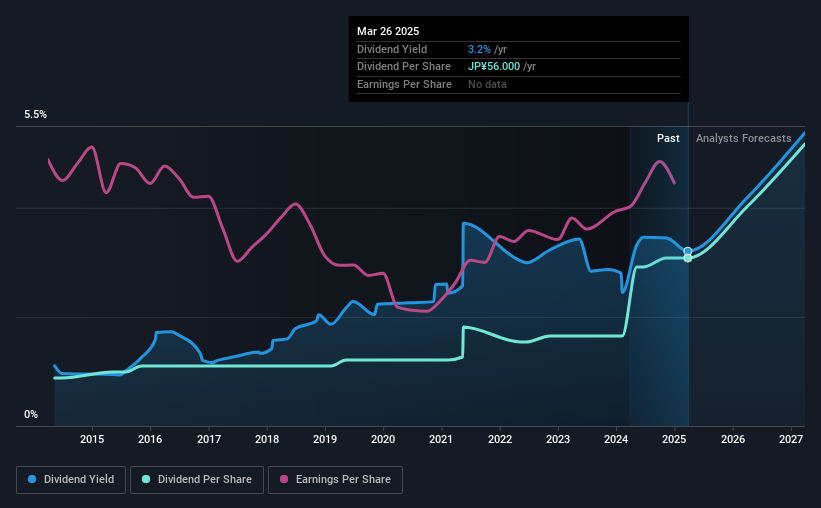
Task: Click the 'JP¥56.000' dividend per share value
Action: 494,67
